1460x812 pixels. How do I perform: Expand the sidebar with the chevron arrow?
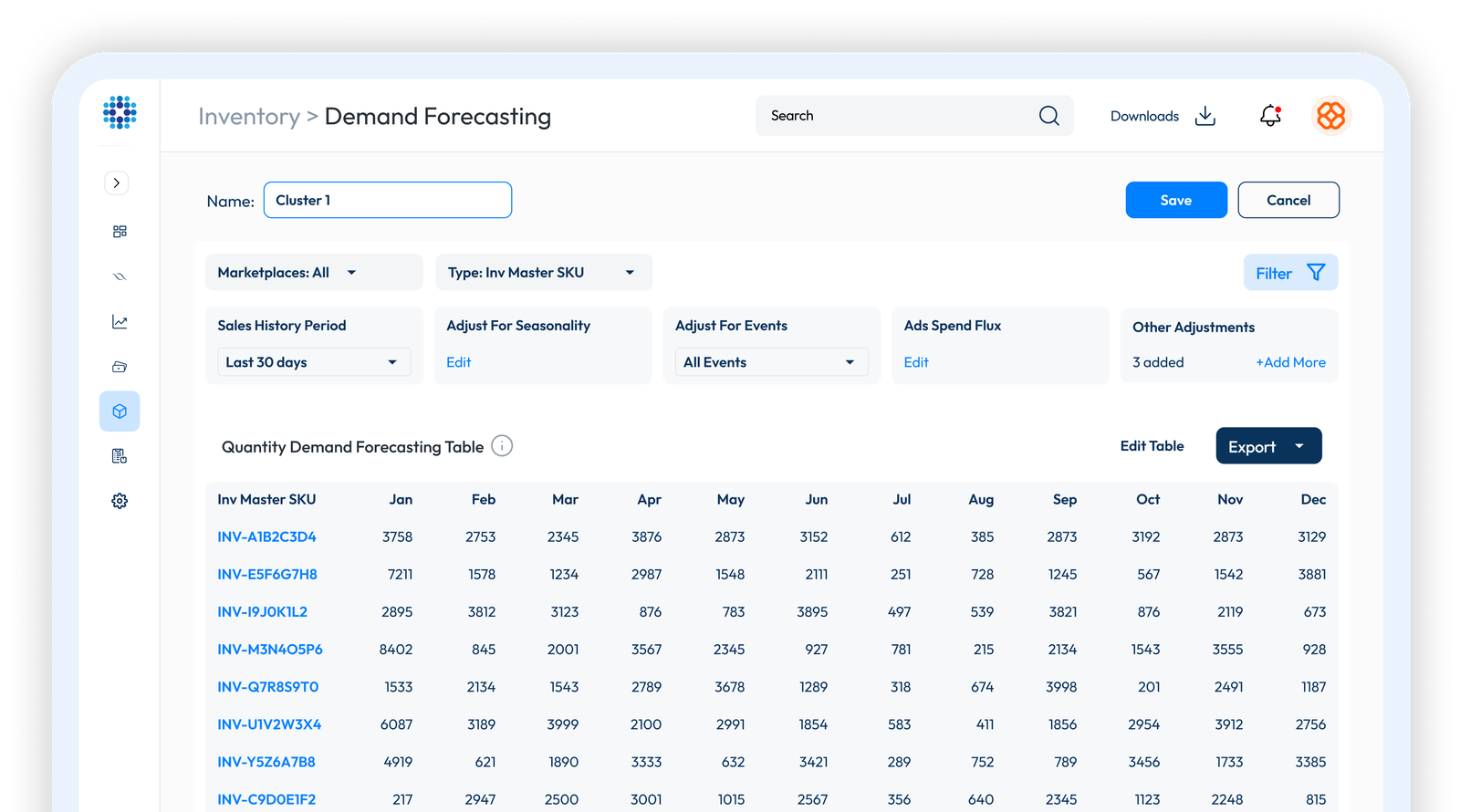(x=117, y=182)
